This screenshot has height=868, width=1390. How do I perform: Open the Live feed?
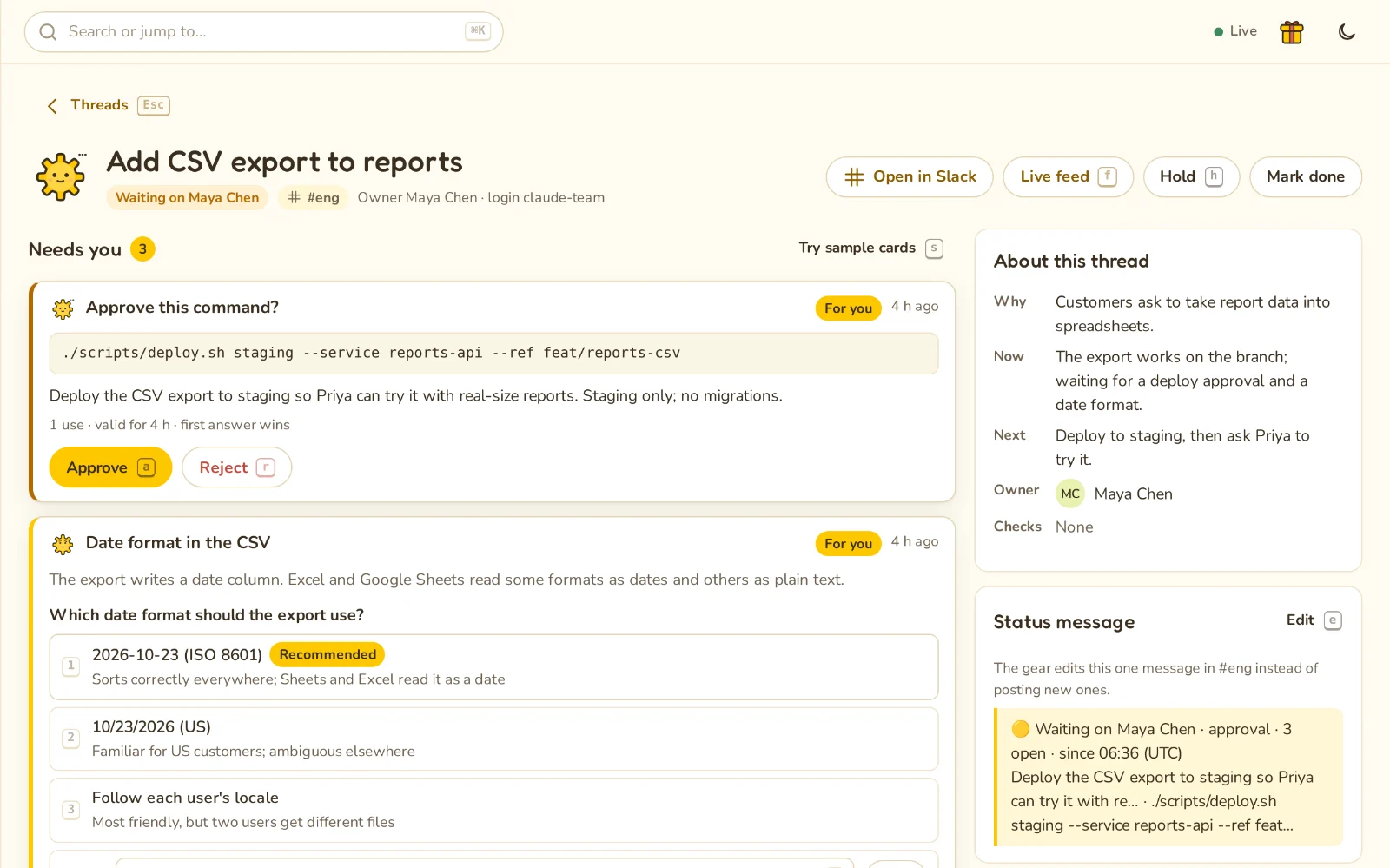(x=1068, y=177)
